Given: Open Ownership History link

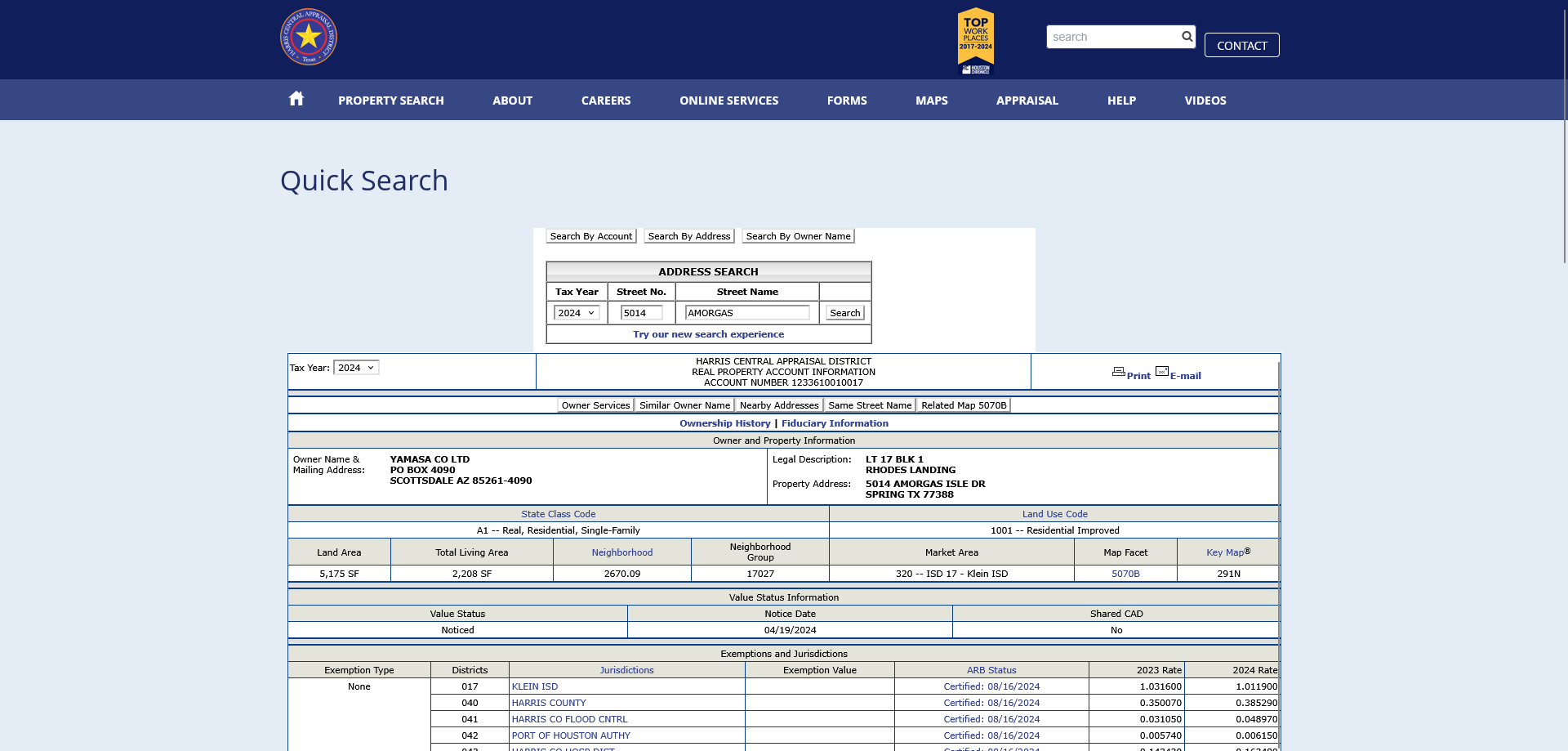Looking at the screenshot, I should coord(725,423).
